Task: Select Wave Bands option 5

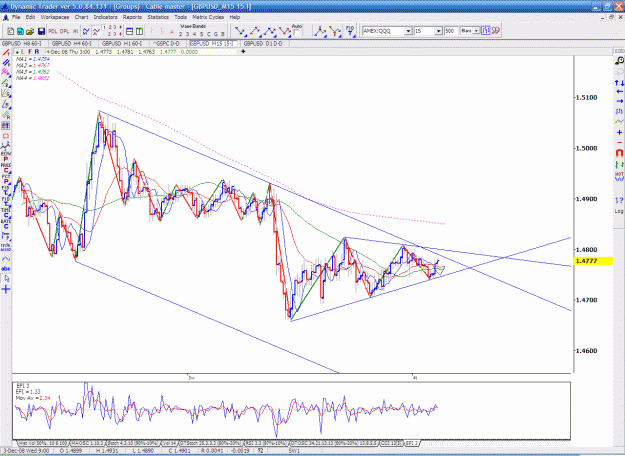Action: (x=202, y=34)
